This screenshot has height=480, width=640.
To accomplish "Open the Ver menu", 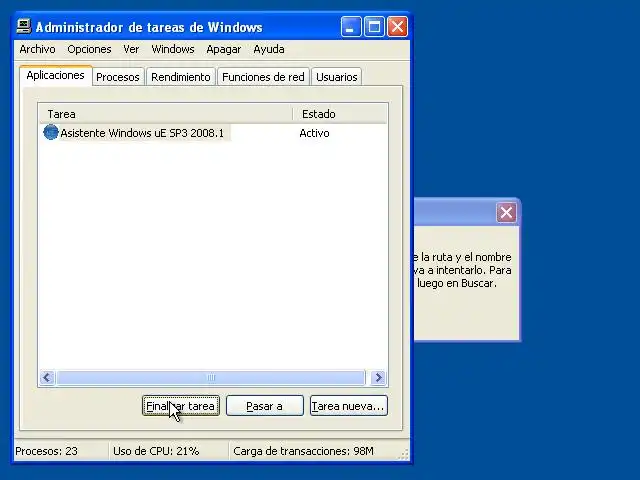I will [x=131, y=49].
